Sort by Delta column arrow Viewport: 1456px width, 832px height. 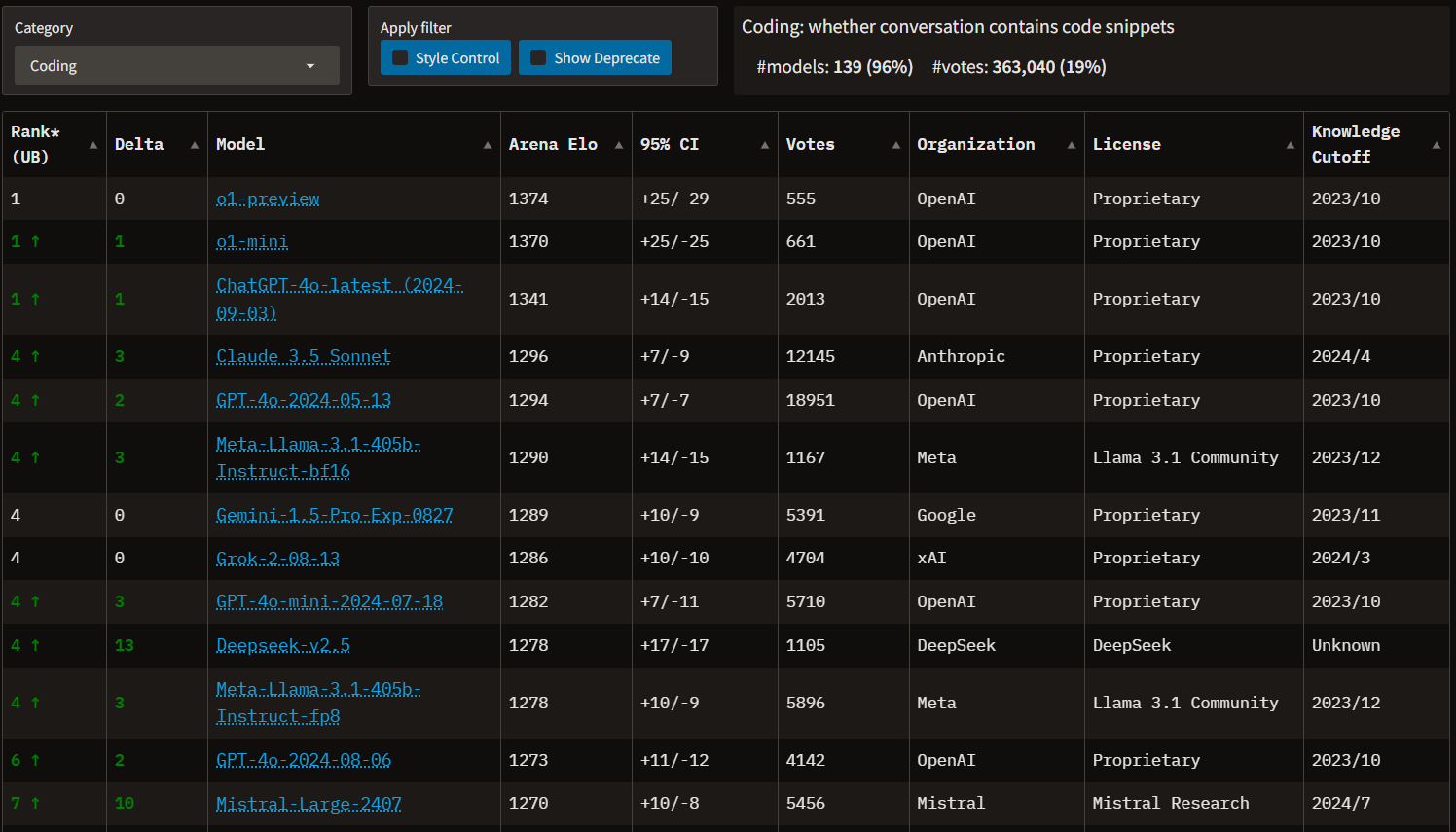pyautogui.click(x=195, y=145)
